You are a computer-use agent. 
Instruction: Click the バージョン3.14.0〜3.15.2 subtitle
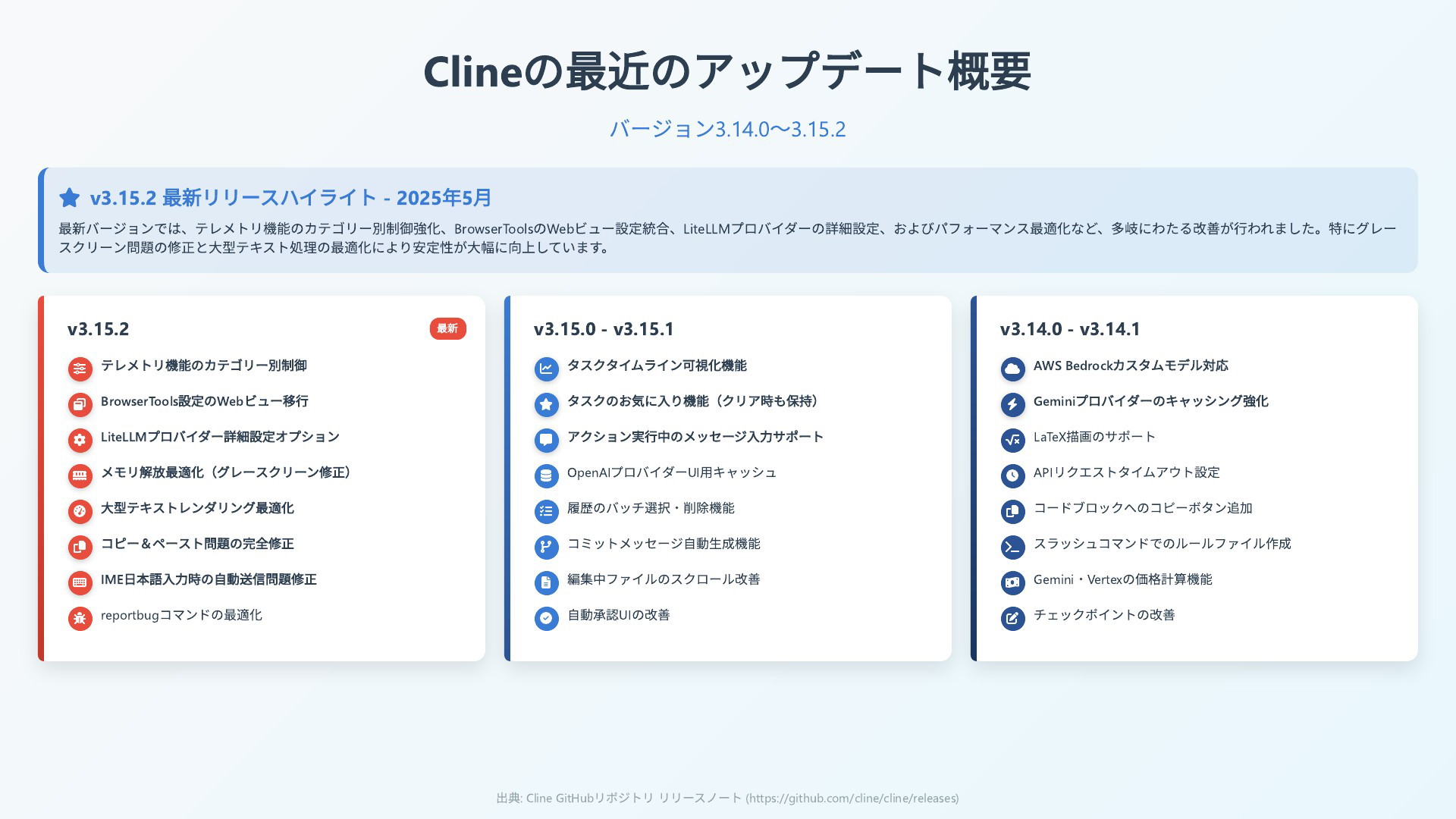click(x=728, y=129)
